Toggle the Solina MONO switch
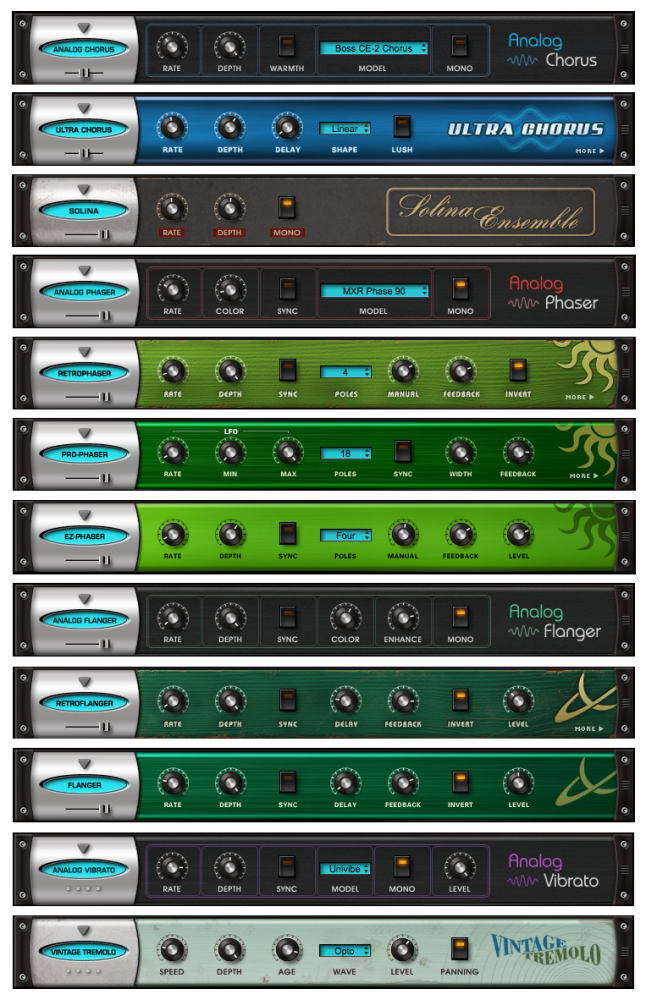The image size is (646, 1000). [287, 207]
